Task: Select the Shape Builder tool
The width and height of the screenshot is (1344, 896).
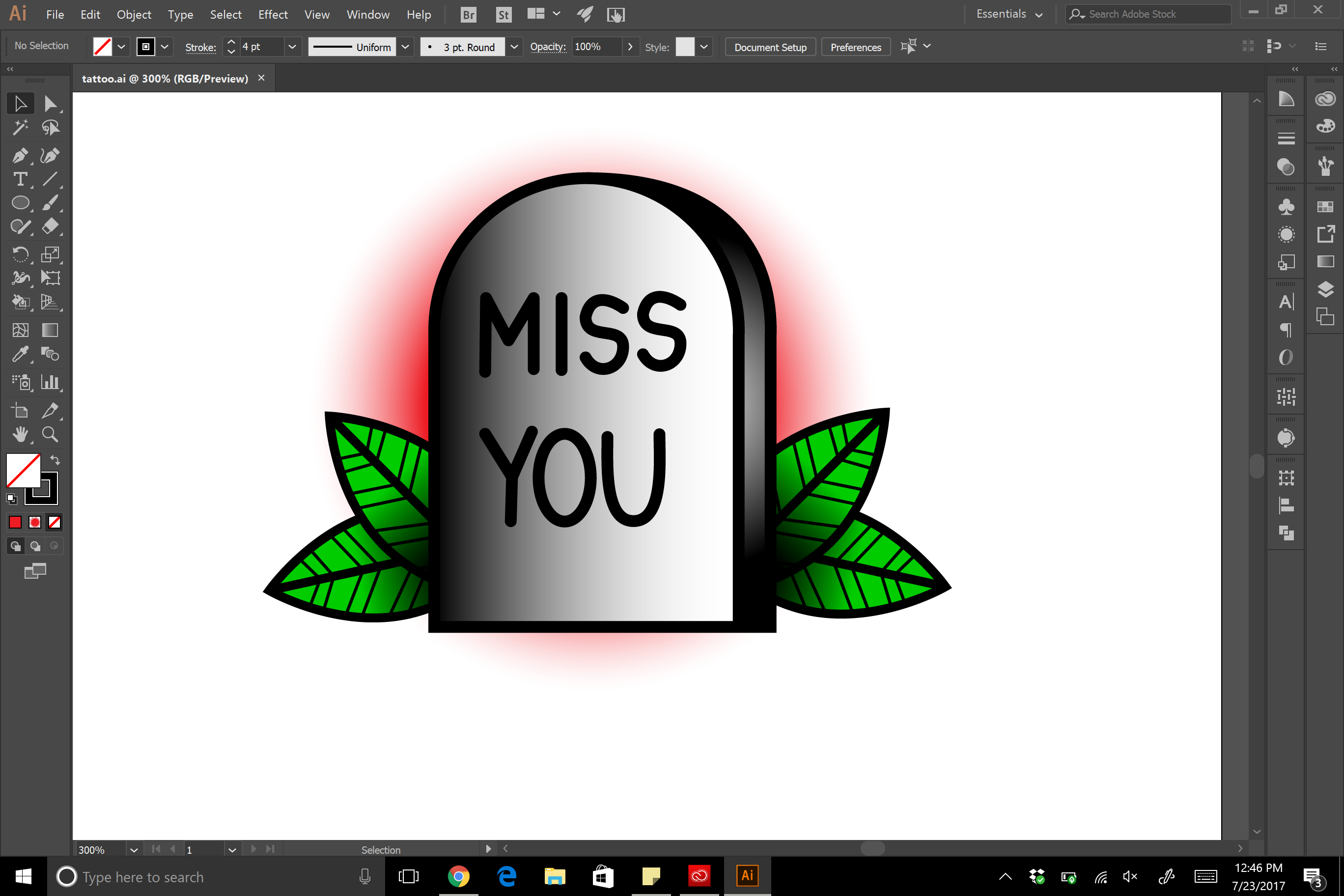Action: coord(20,302)
